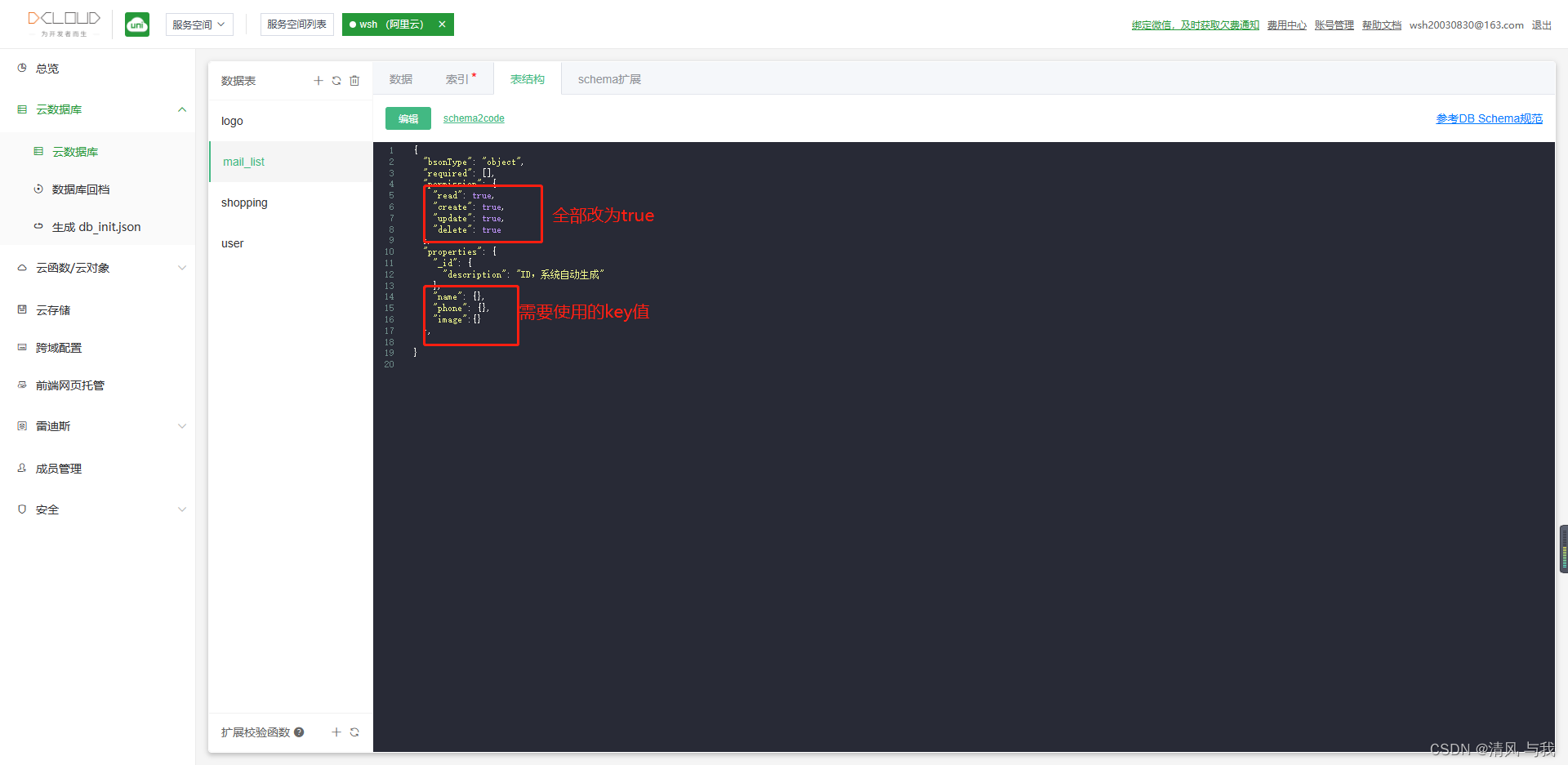Click the green 编辑 button
The height and width of the screenshot is (765, 1568).
(x=408, y=118)
